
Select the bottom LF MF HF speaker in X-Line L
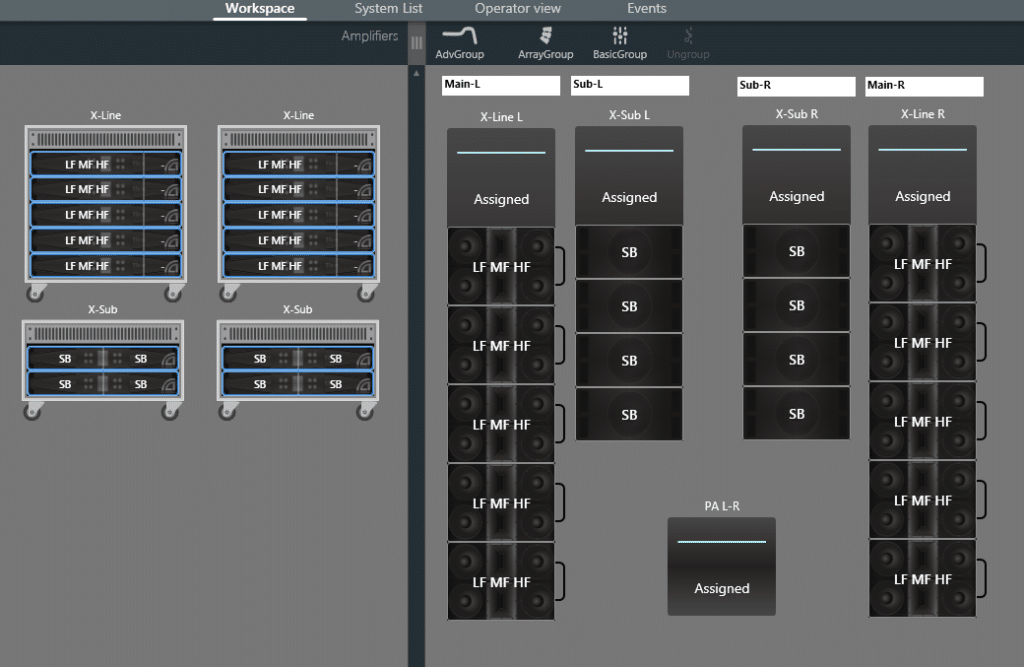[x=501, y=582]
